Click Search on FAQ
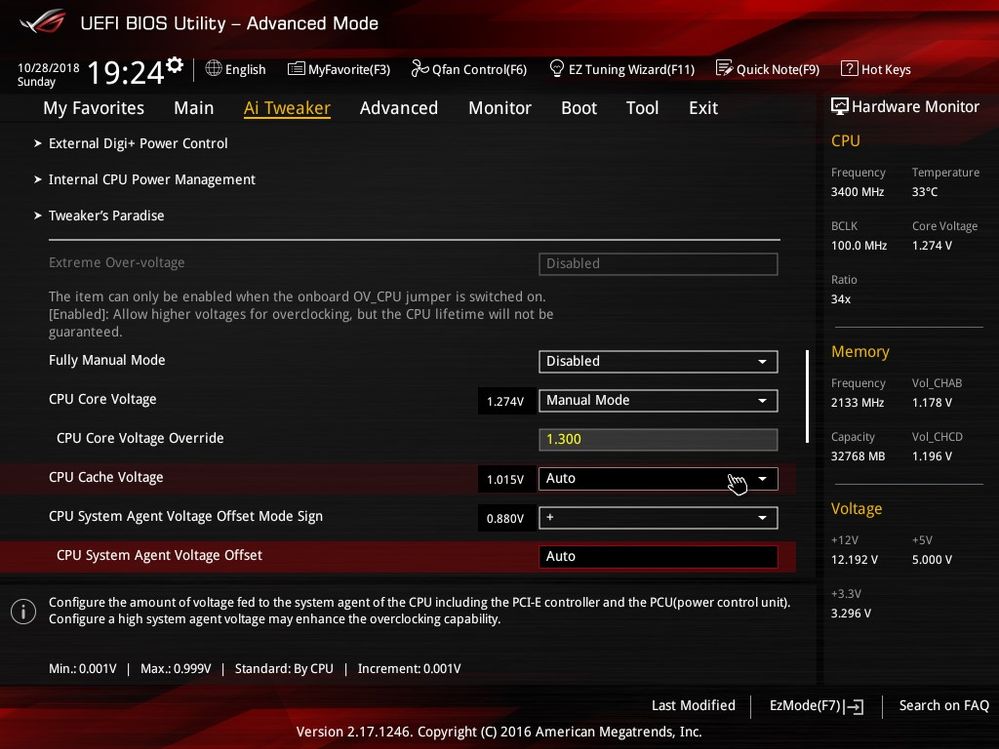Screen dimensions: 999x749 pos(944,706)
